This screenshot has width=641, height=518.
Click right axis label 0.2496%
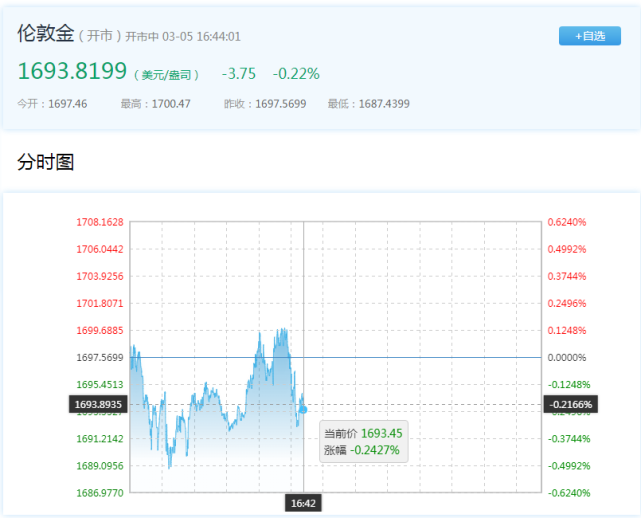567,303
